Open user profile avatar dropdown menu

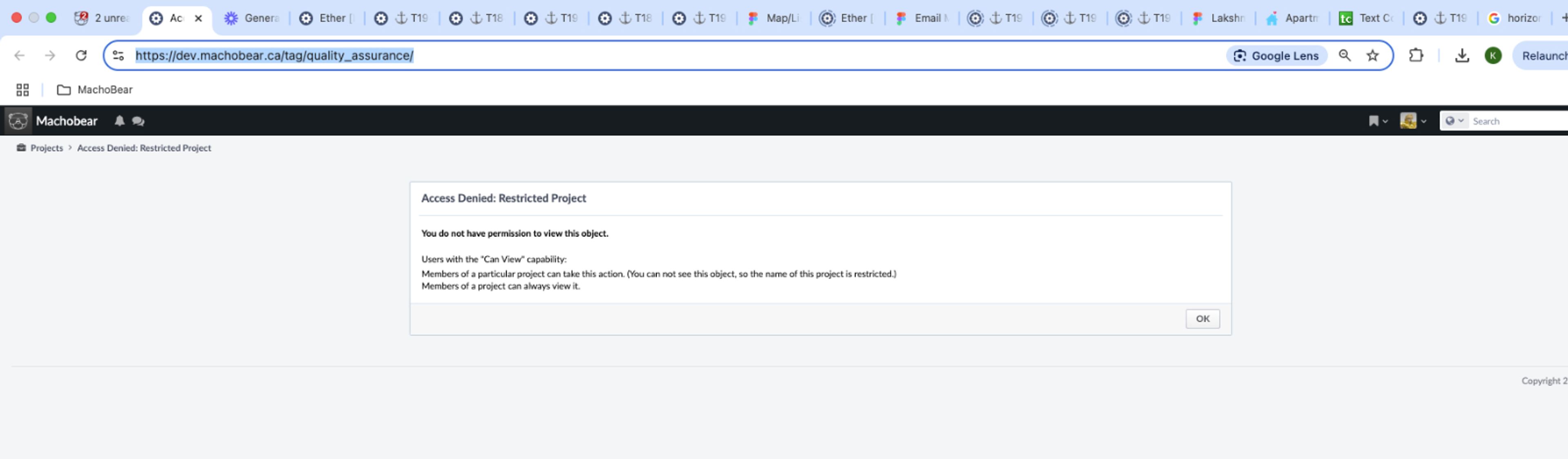tap(1413, 121)
